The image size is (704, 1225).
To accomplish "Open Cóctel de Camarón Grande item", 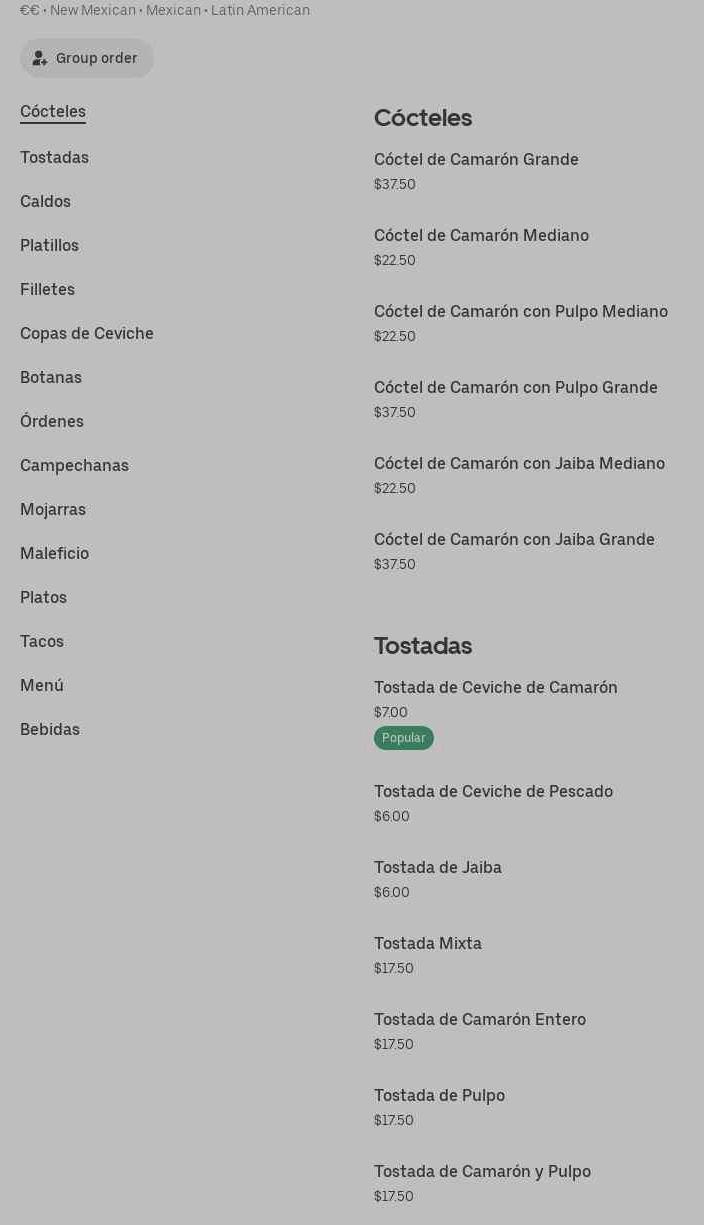I will click(x=476, y=159).
